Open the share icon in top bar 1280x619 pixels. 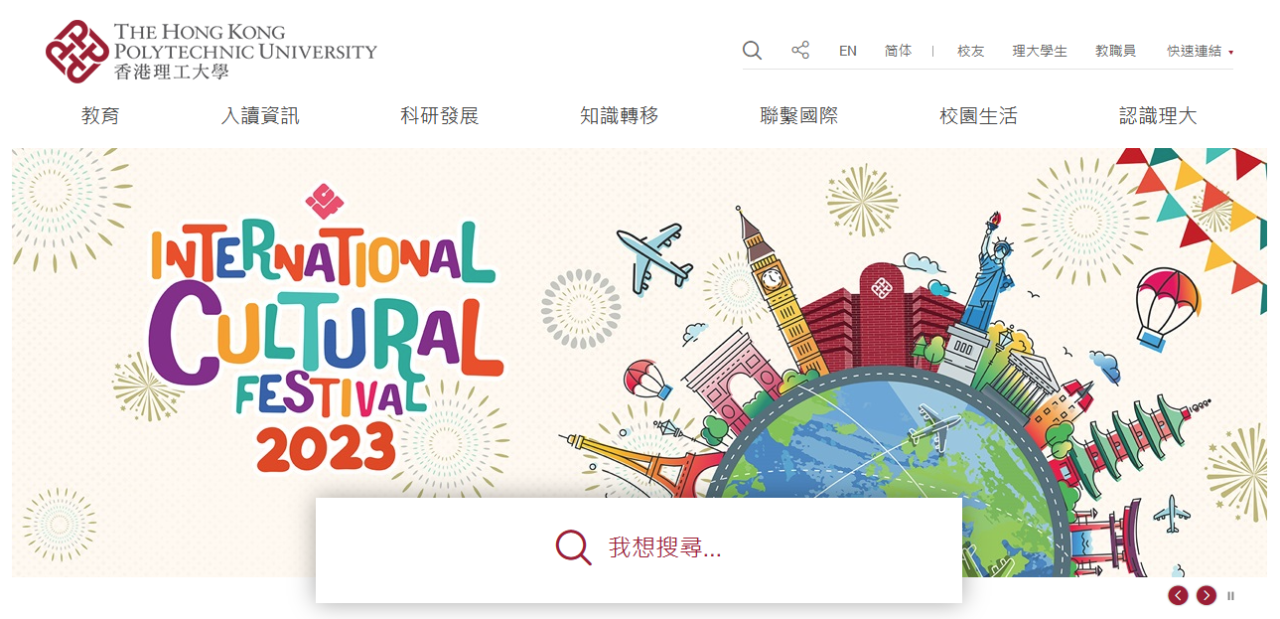pyautogui.click(x=800, y=50)
